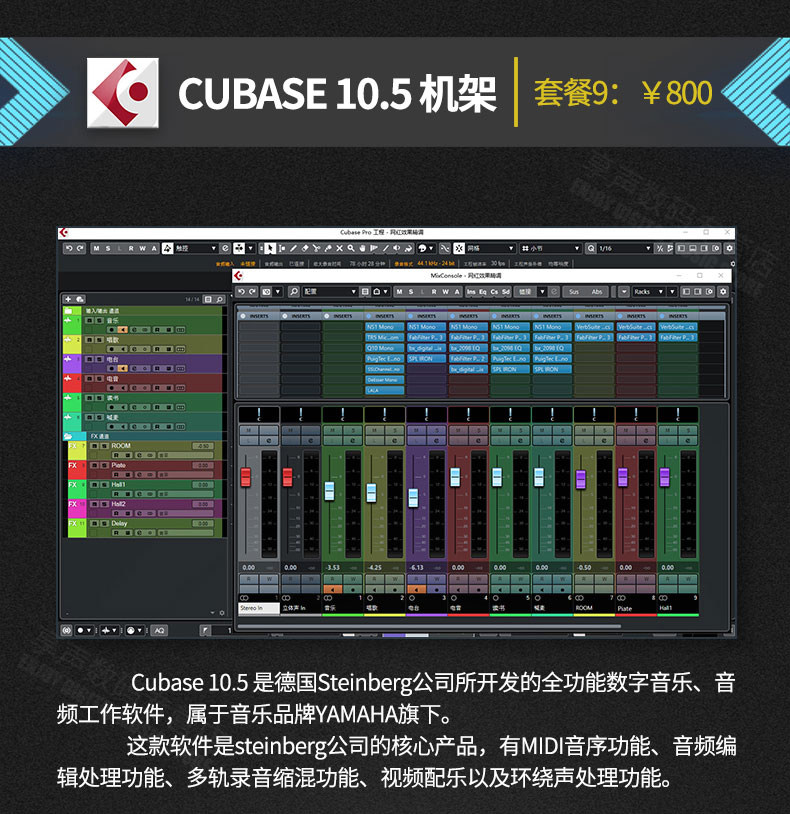
Task: Mute the 电台 channel in MixConsole
Action: click(x=416, y=430)
